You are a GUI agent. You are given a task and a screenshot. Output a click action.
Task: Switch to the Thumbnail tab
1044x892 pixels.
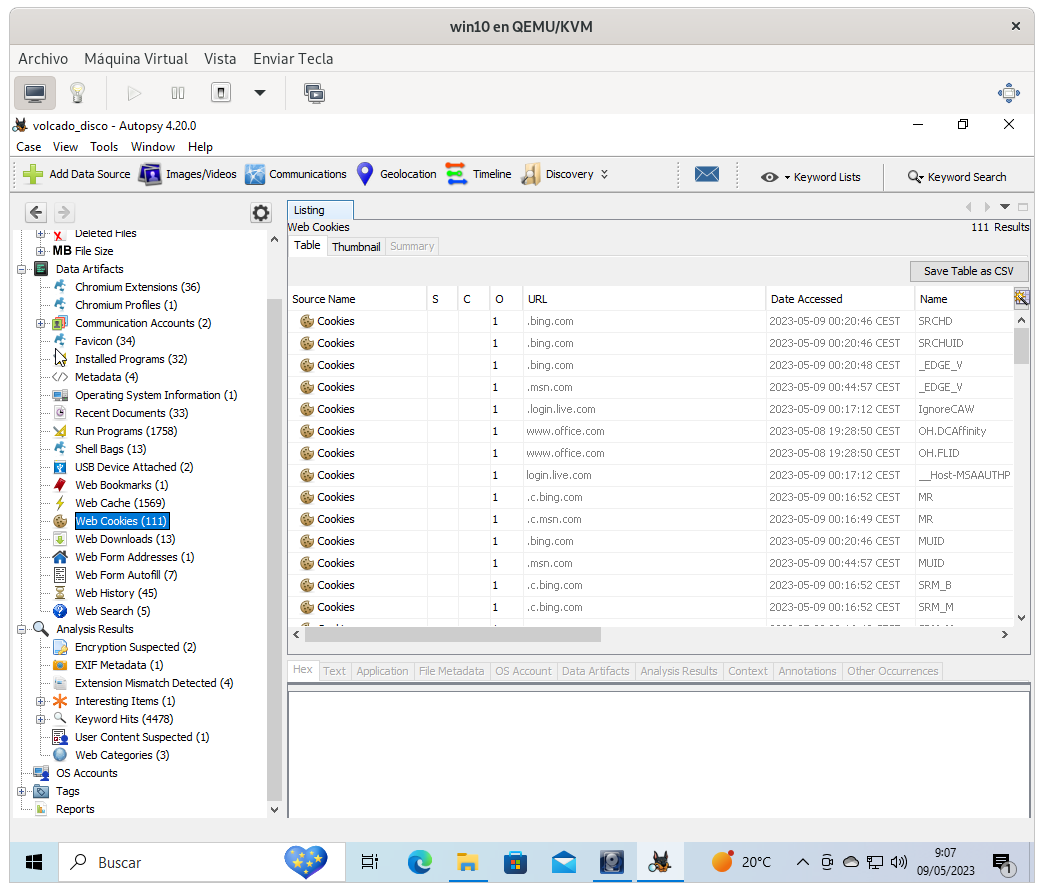(x=356, y=246)
